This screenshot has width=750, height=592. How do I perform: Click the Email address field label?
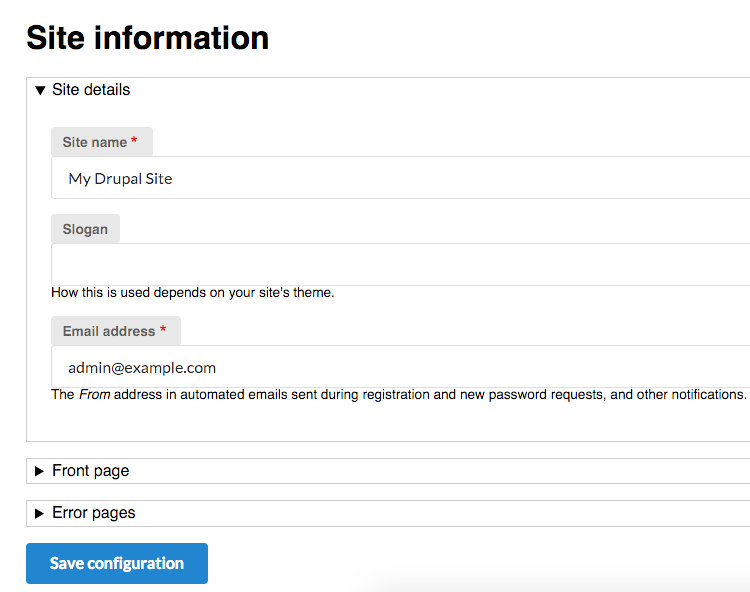108,331
